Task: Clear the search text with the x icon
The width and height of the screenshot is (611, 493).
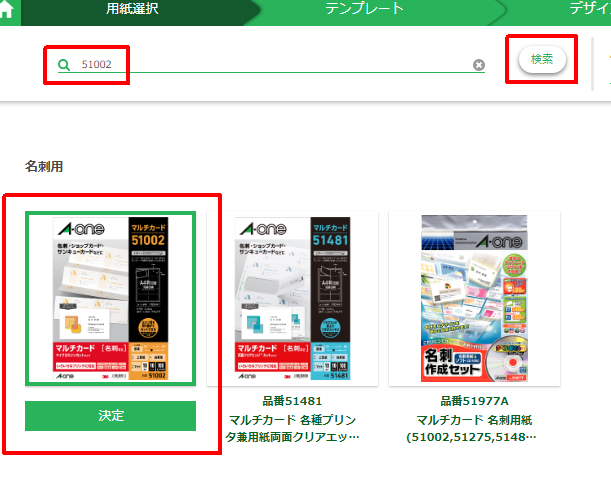Action: click(479, 65)
